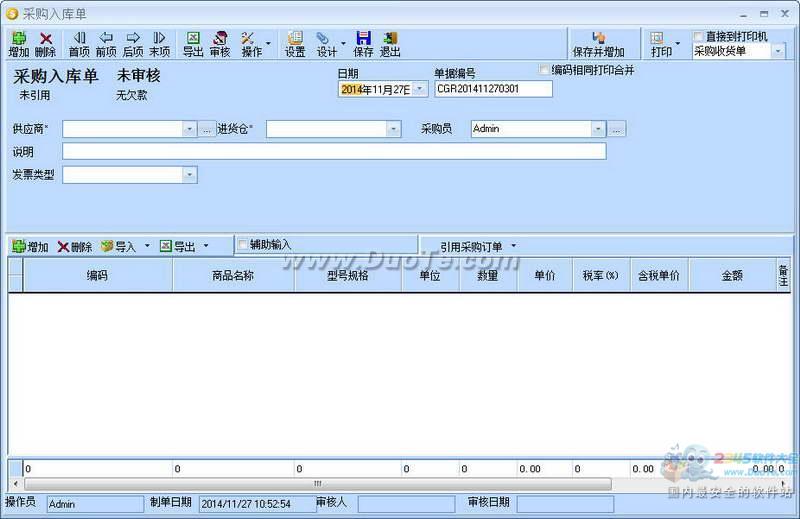The height and width of the screenshot is (519, 800).
Task: Enable the 直接到打印机 checkbox
Action: 698,36
